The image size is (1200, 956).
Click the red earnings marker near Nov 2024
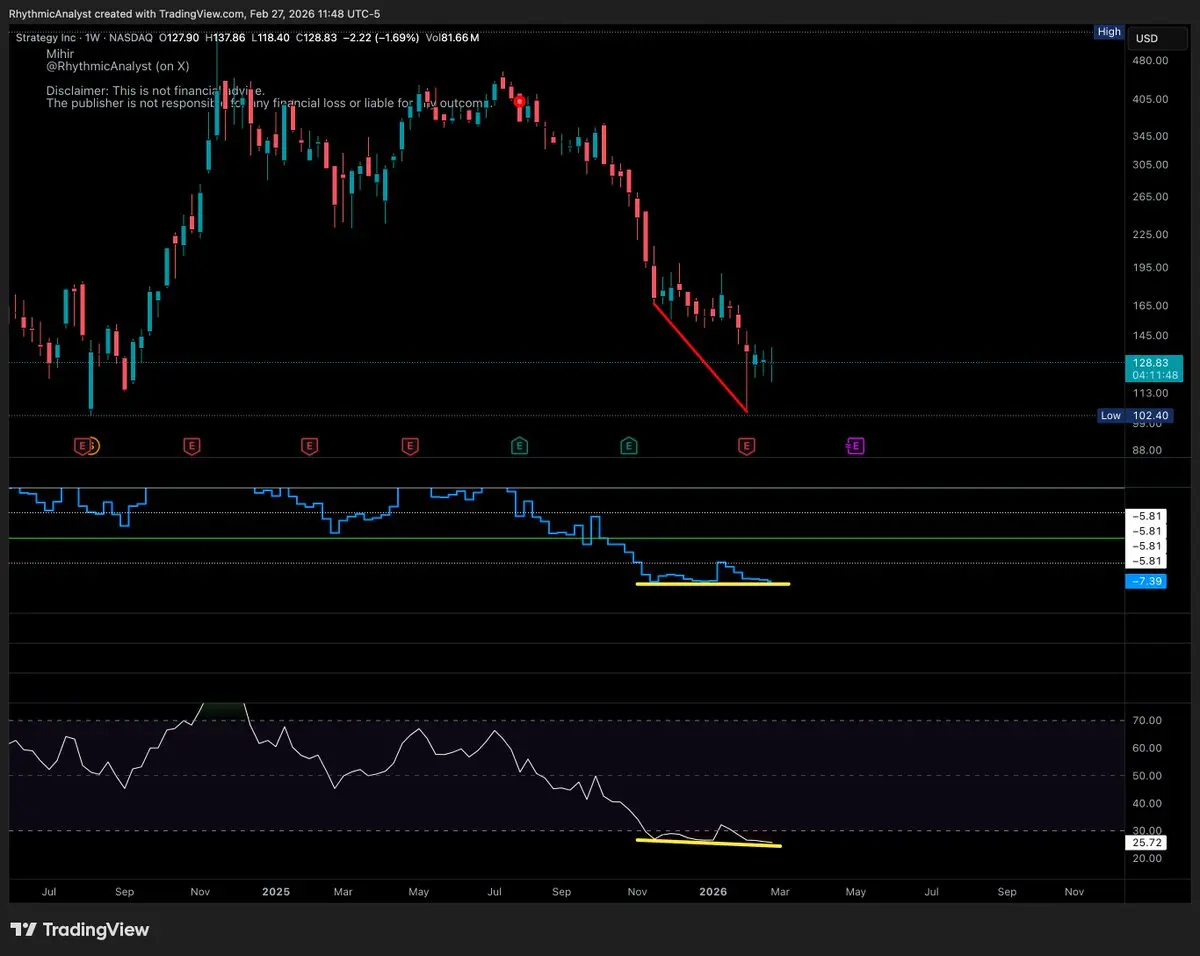[191, 445]
